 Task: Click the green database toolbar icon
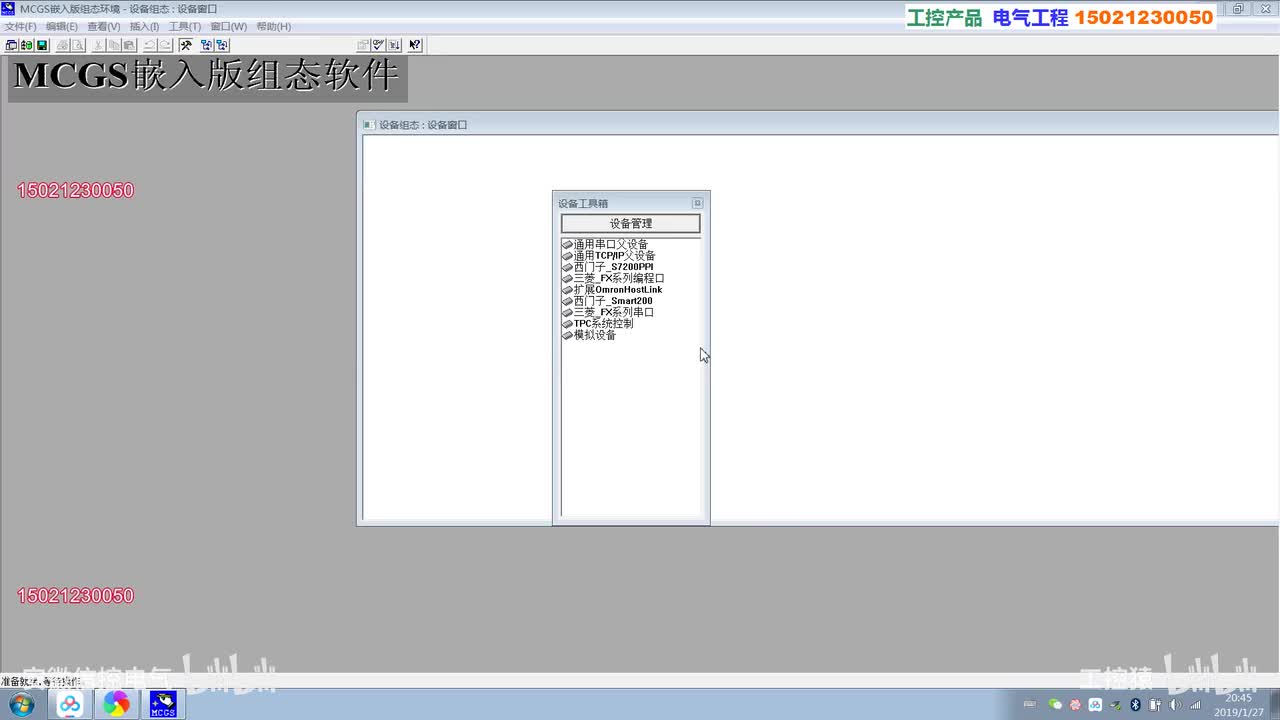coord(27,45)
